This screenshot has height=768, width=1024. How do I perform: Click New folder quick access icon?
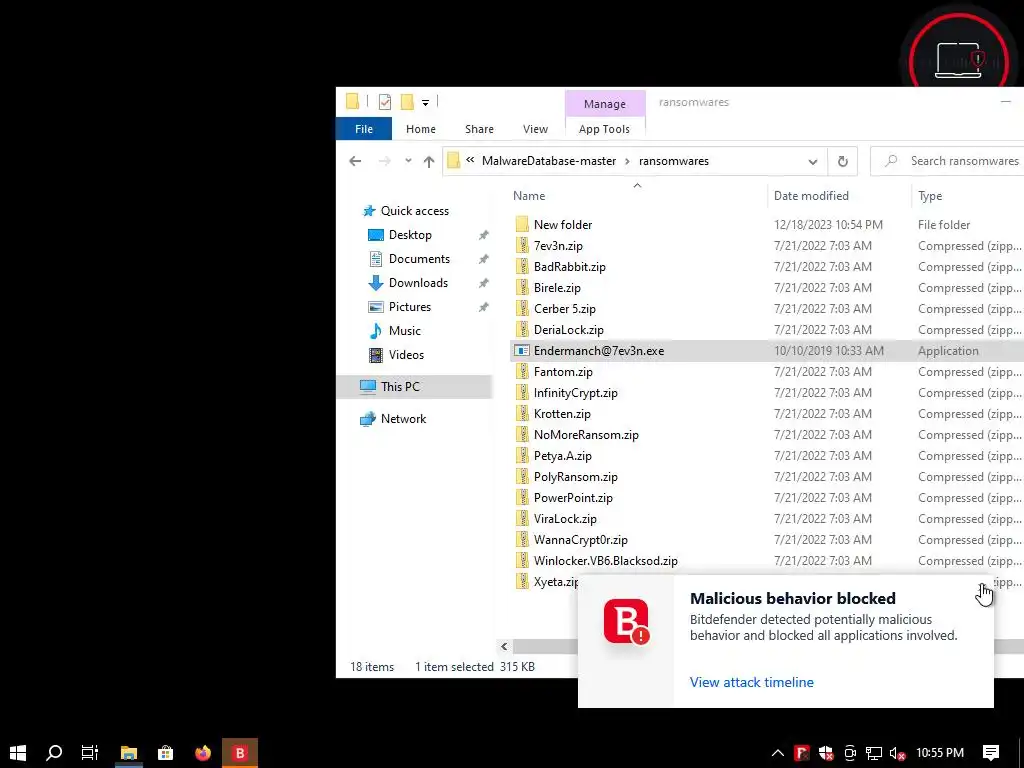point(407,102)
